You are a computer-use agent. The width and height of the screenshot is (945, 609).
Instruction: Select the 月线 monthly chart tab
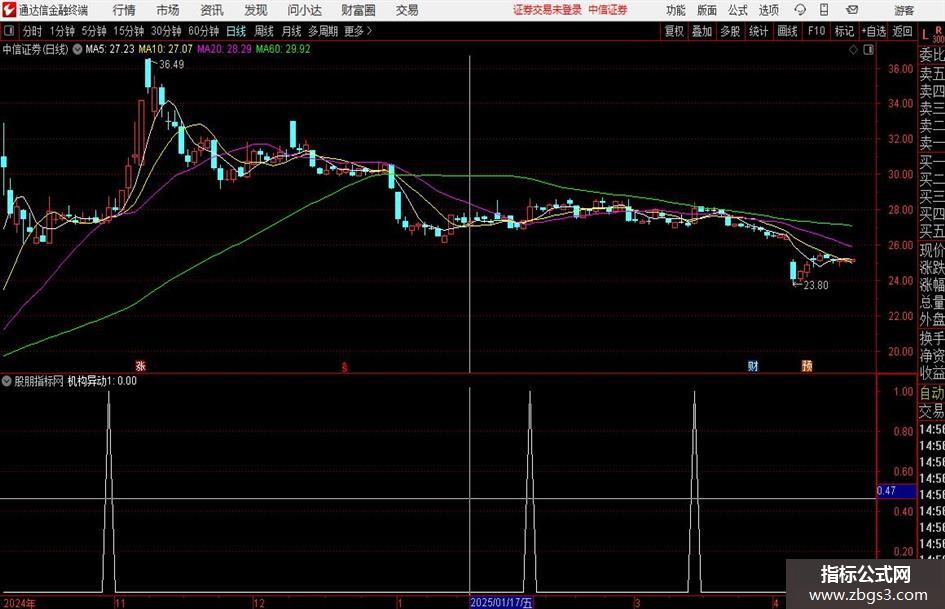(292, 31)
